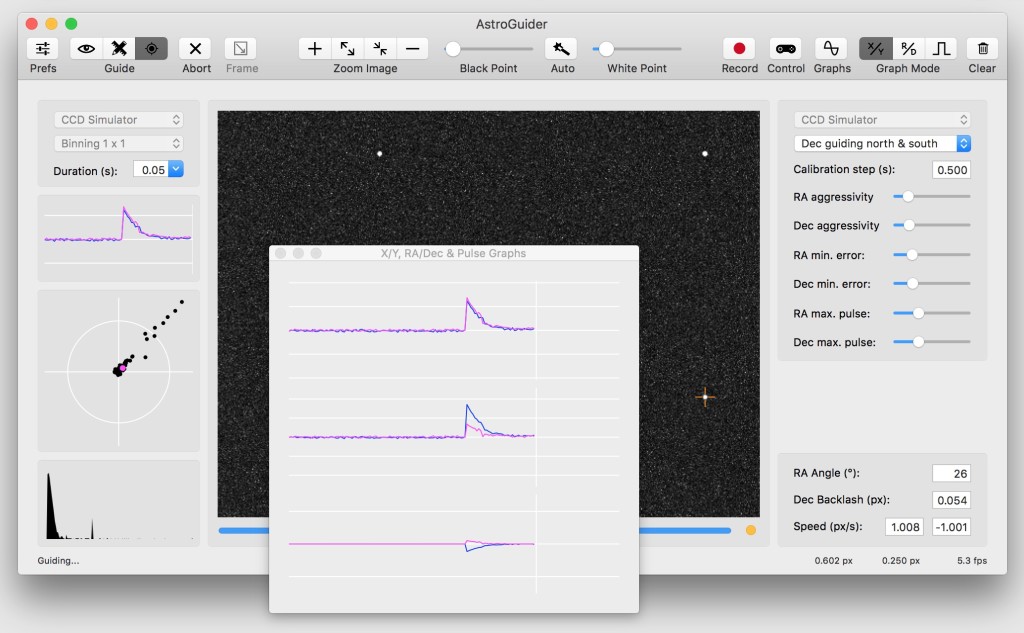Click the RA Angle field
1024x633 pixels.
(952, 474)
